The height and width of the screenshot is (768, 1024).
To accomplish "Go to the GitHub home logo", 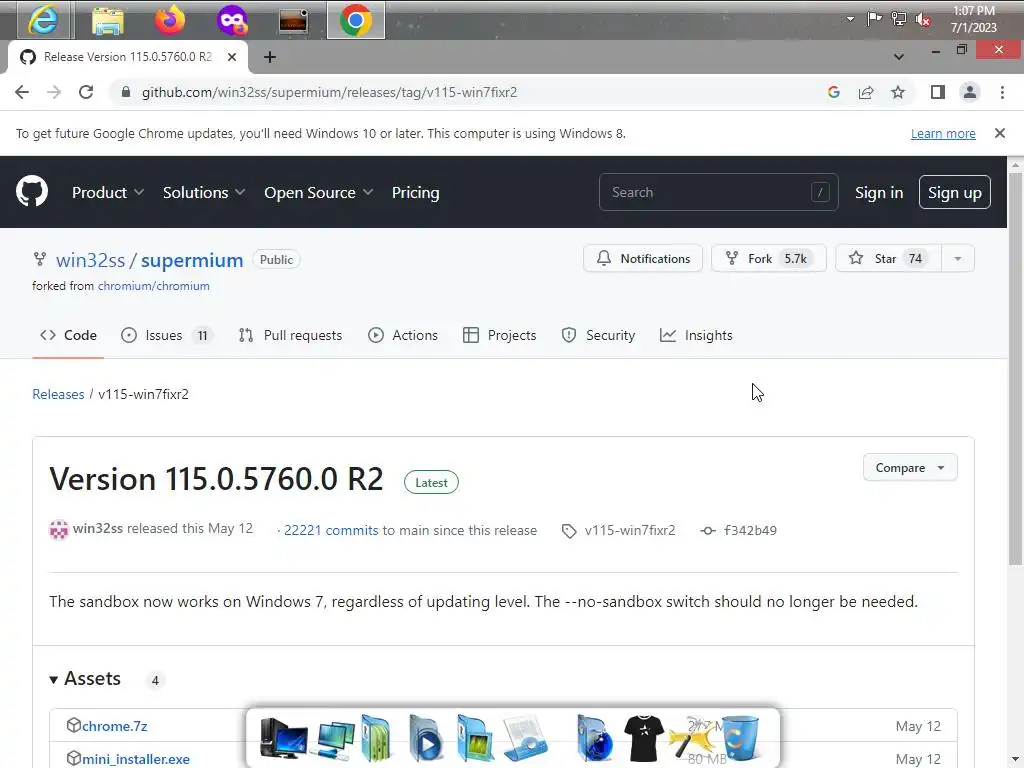I will [x=32, y=191].
